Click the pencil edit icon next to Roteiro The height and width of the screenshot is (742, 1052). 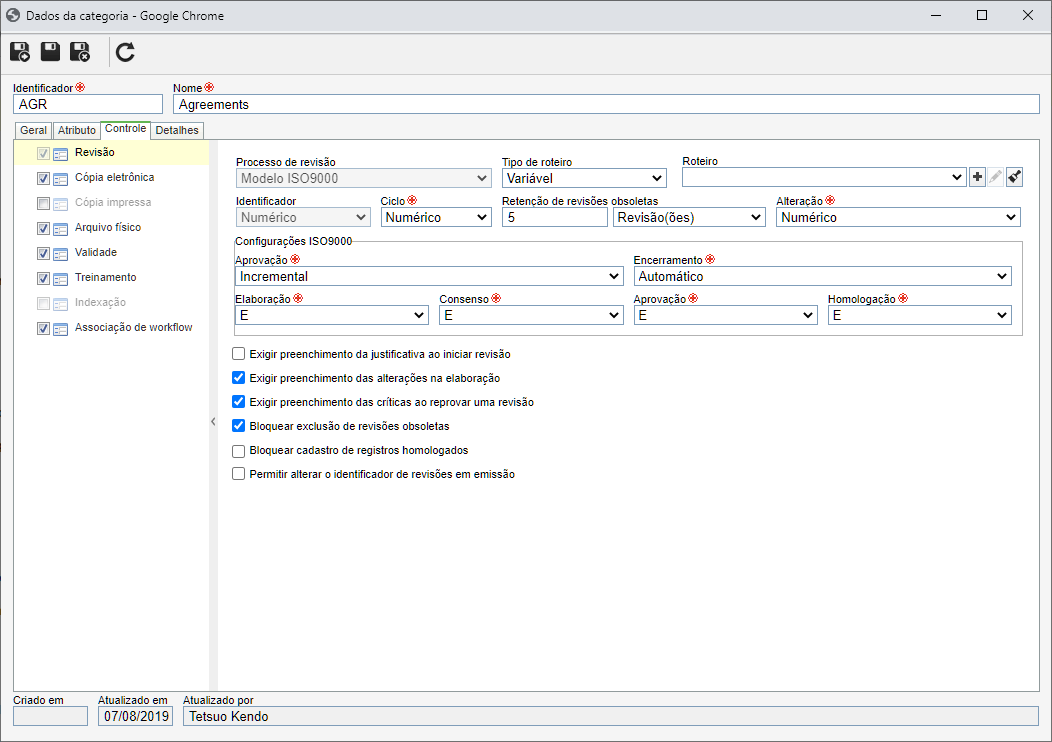[x=996, y=177]
